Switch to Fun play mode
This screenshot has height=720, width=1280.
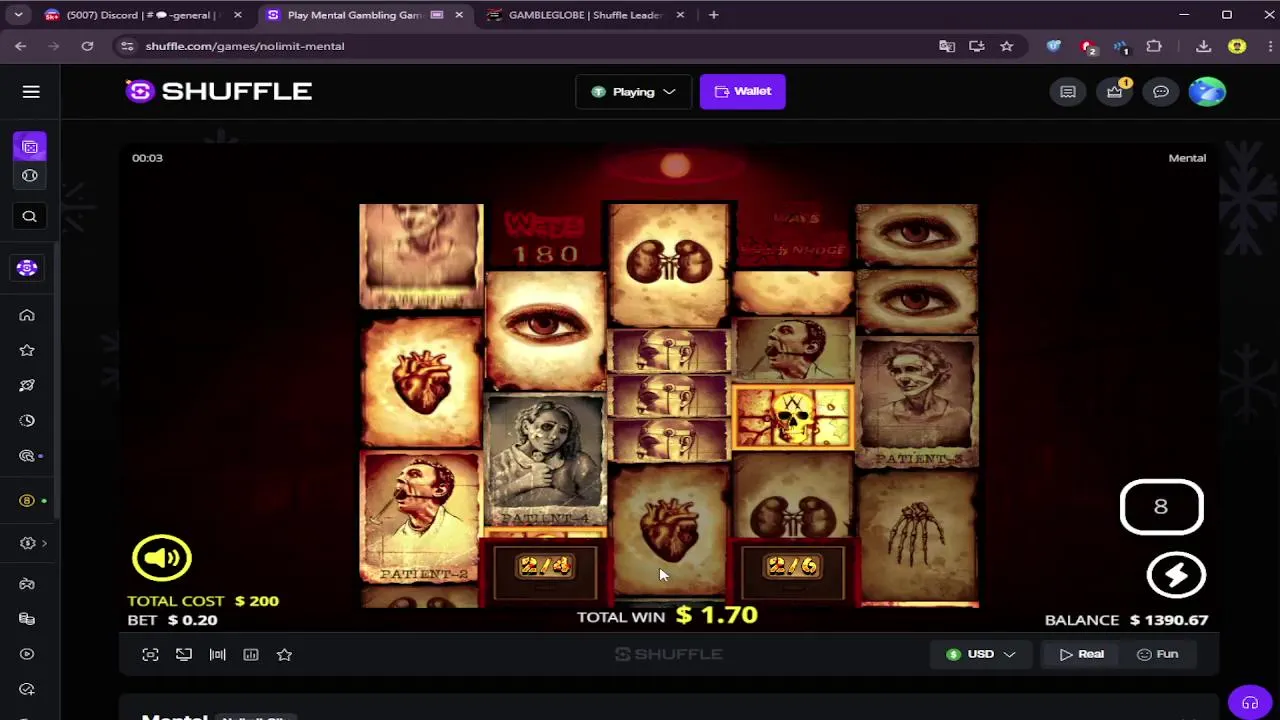[1157, 654]
